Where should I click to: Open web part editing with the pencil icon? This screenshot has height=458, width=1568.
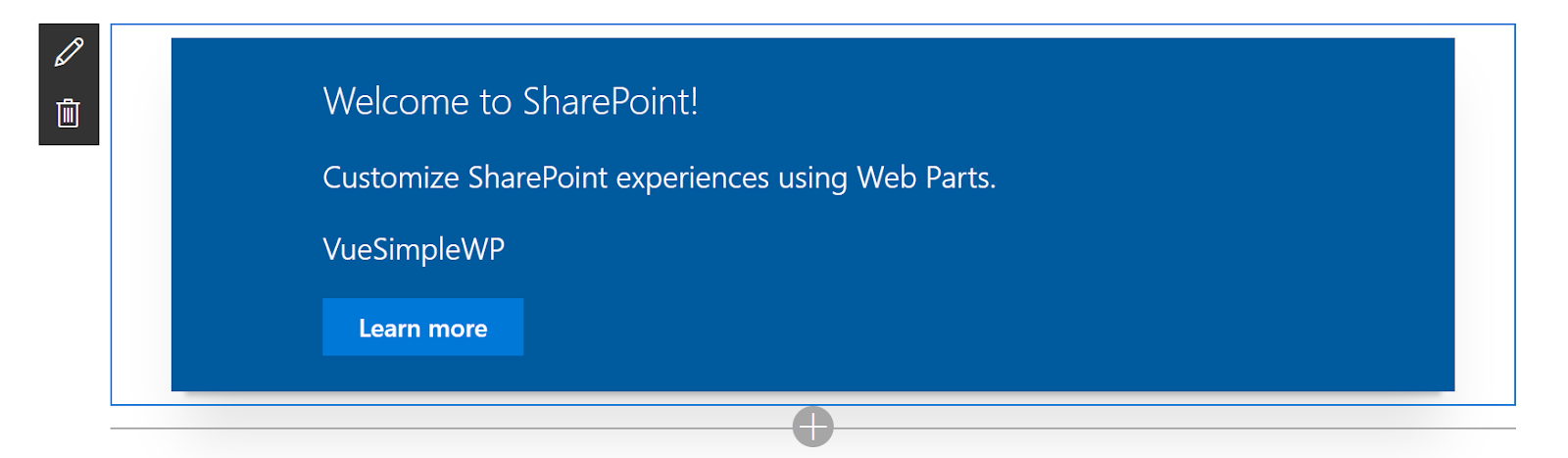point(69,52)
